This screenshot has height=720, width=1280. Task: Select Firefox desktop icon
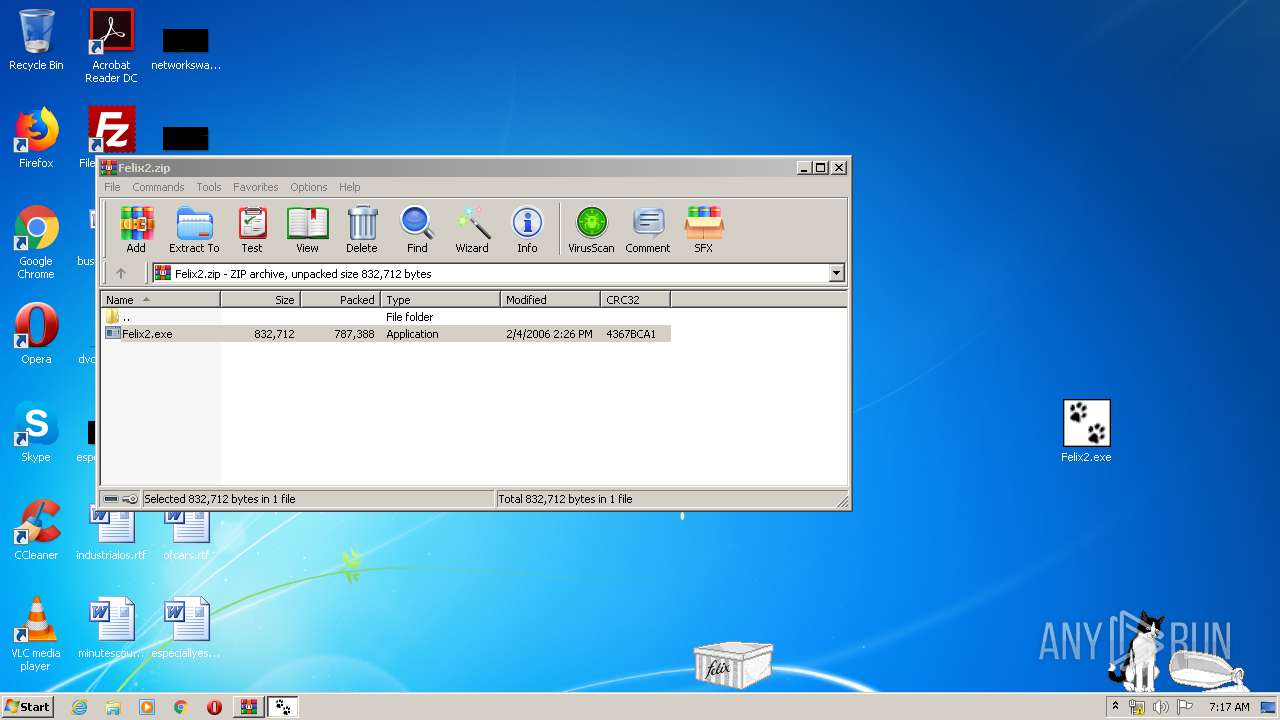click(36, 138)
